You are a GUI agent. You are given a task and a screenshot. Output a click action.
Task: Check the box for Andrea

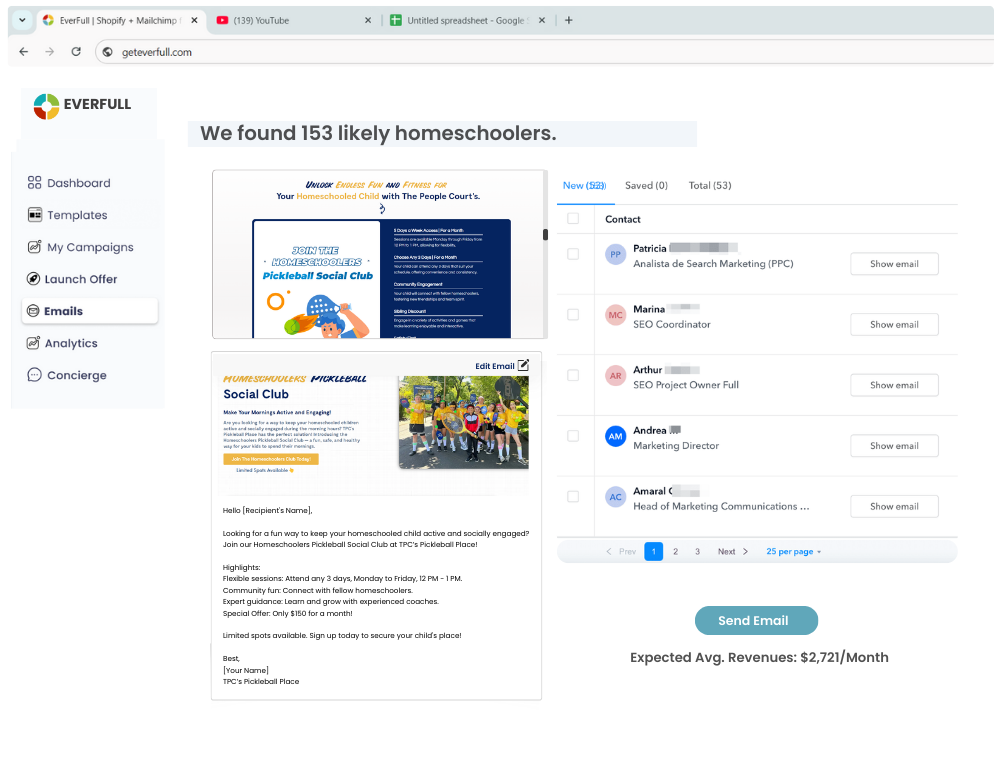coord(573,435)
